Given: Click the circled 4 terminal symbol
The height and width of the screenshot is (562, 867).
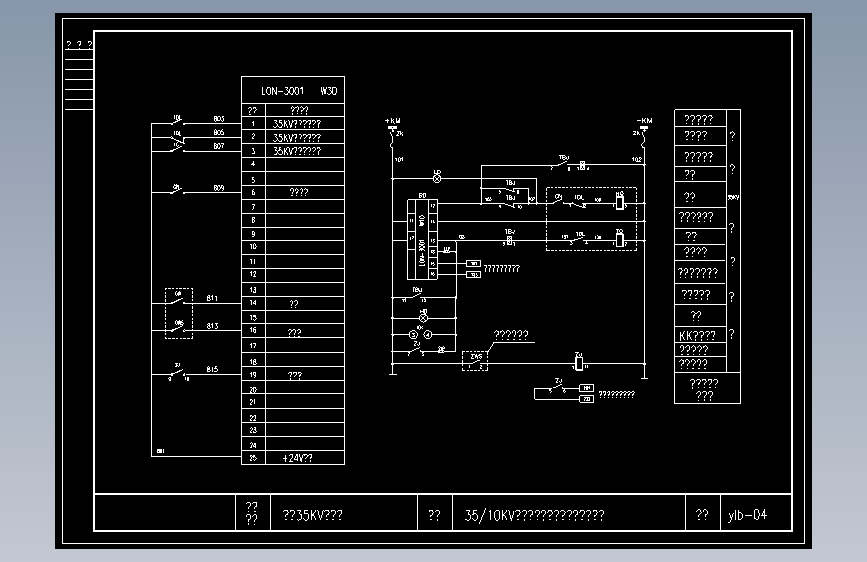Looking at the screenshot, I should (x=428, y=335).
